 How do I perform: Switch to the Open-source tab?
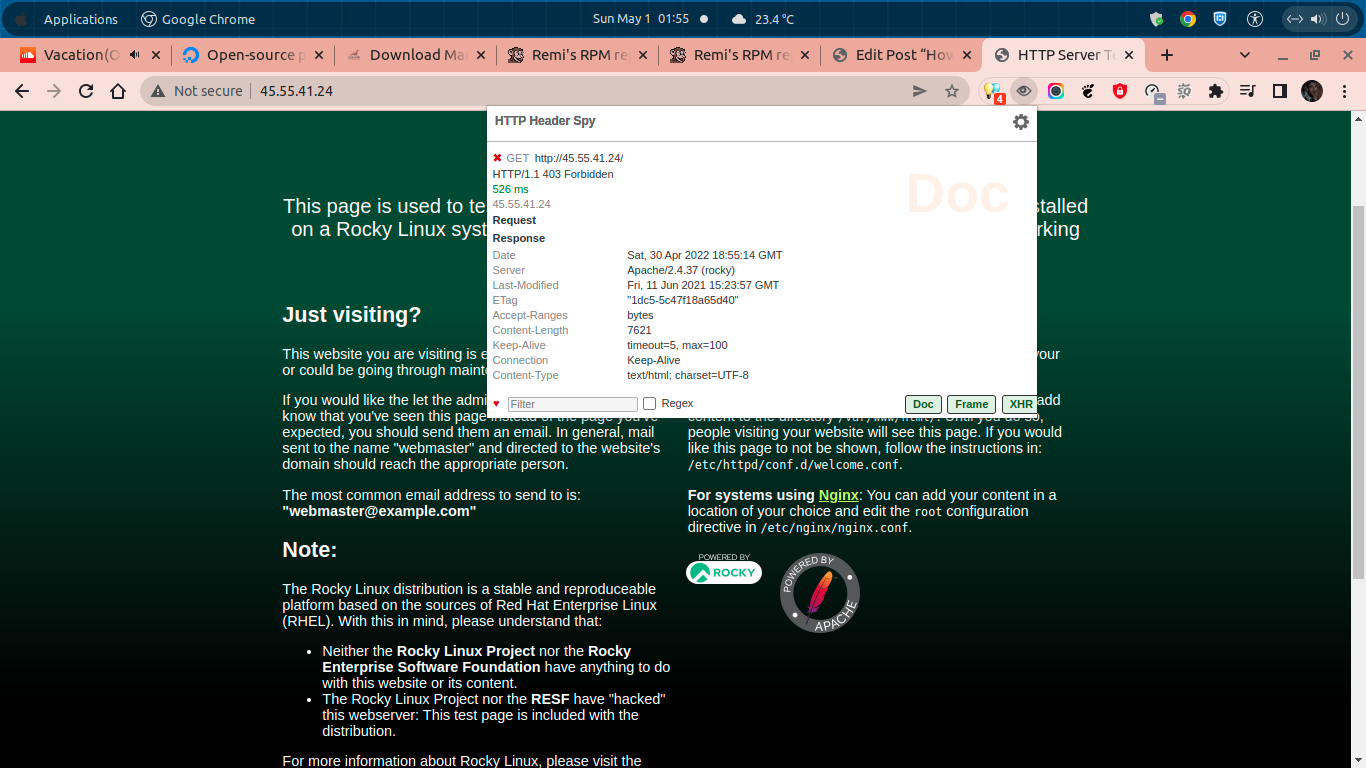click(x=253, y=55)
